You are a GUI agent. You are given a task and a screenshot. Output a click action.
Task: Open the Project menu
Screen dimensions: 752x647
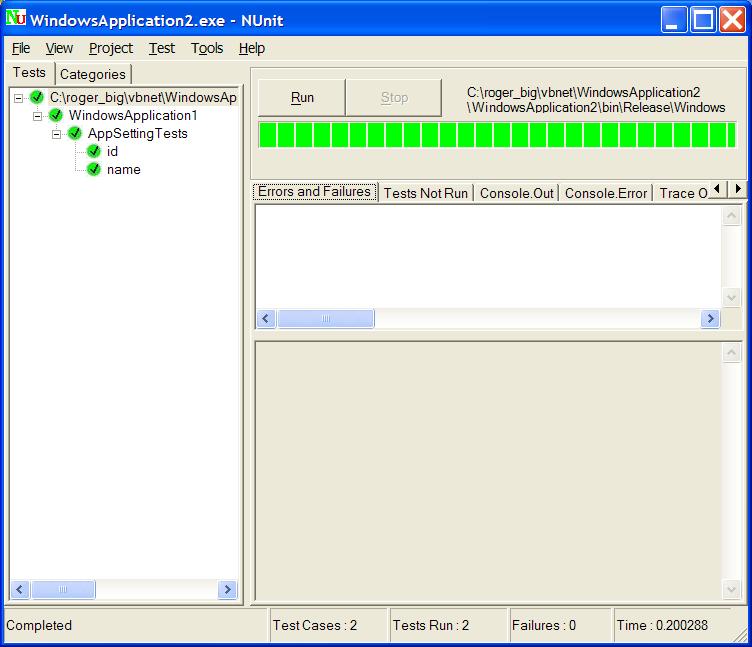(x=111, y=48)
